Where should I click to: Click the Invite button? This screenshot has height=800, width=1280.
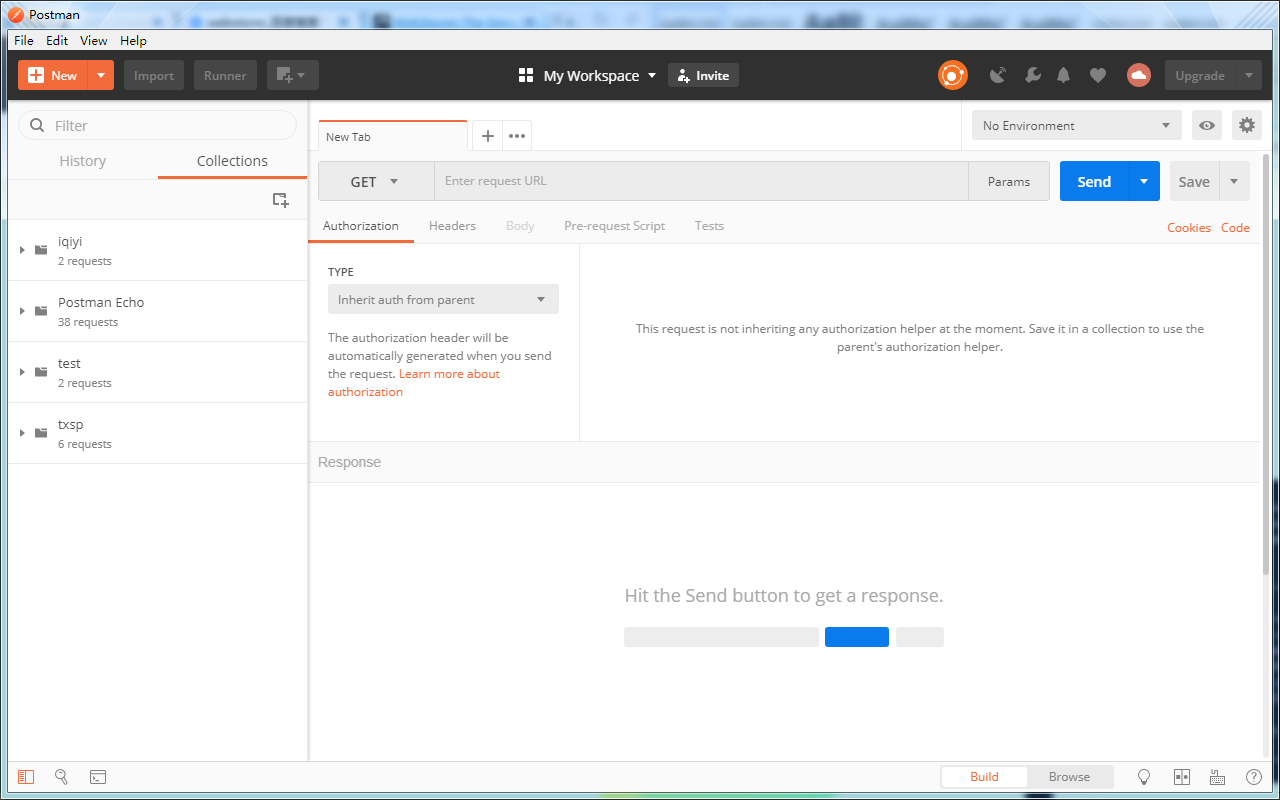703,75
